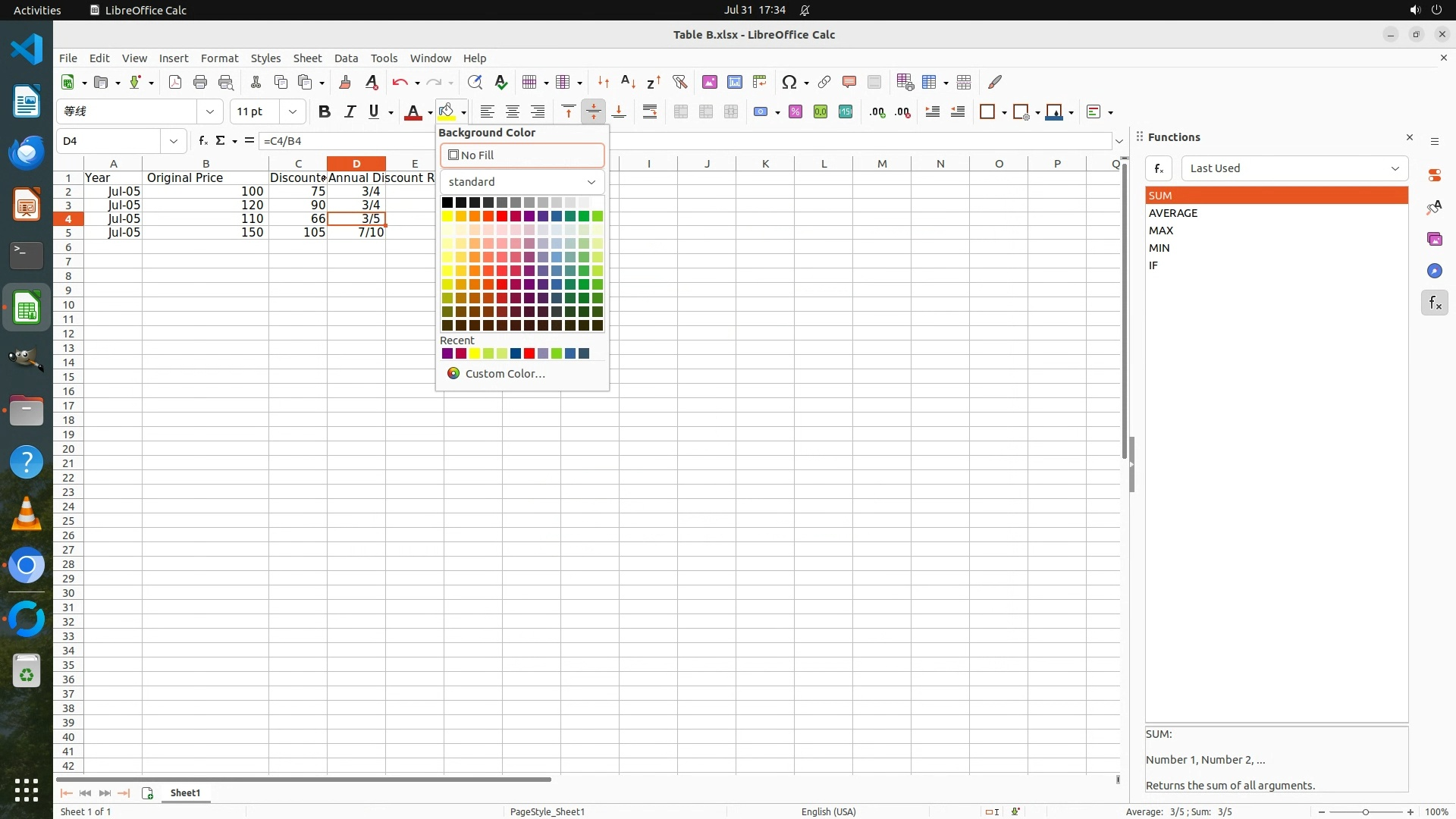Click the AutoFilter funnel icon
The image size is (1456, 819).
(679, 82)
